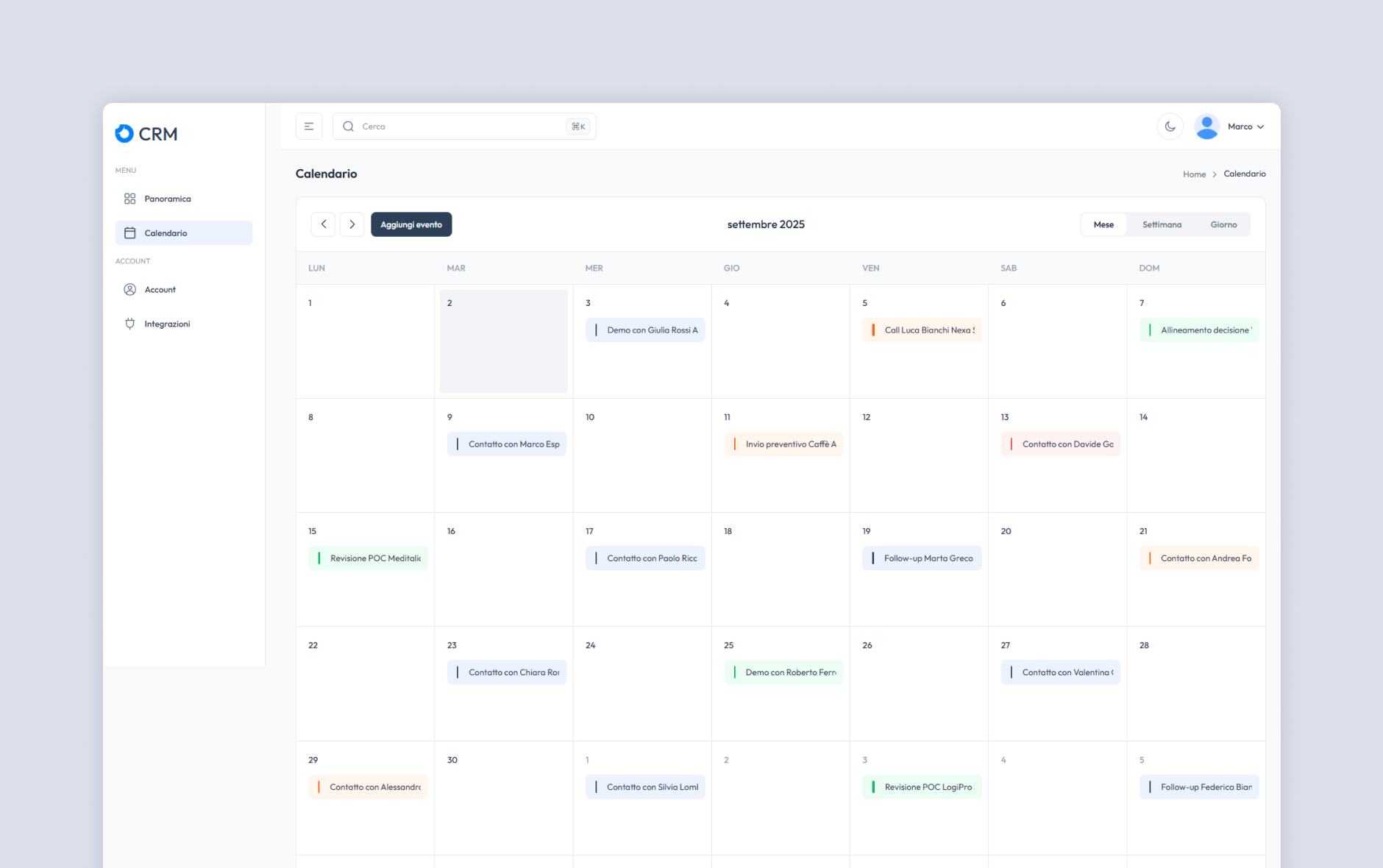Viewport: 1383px width, 868px height.
Task: Click Aggiungi evento button
Action: coord(411,224)
